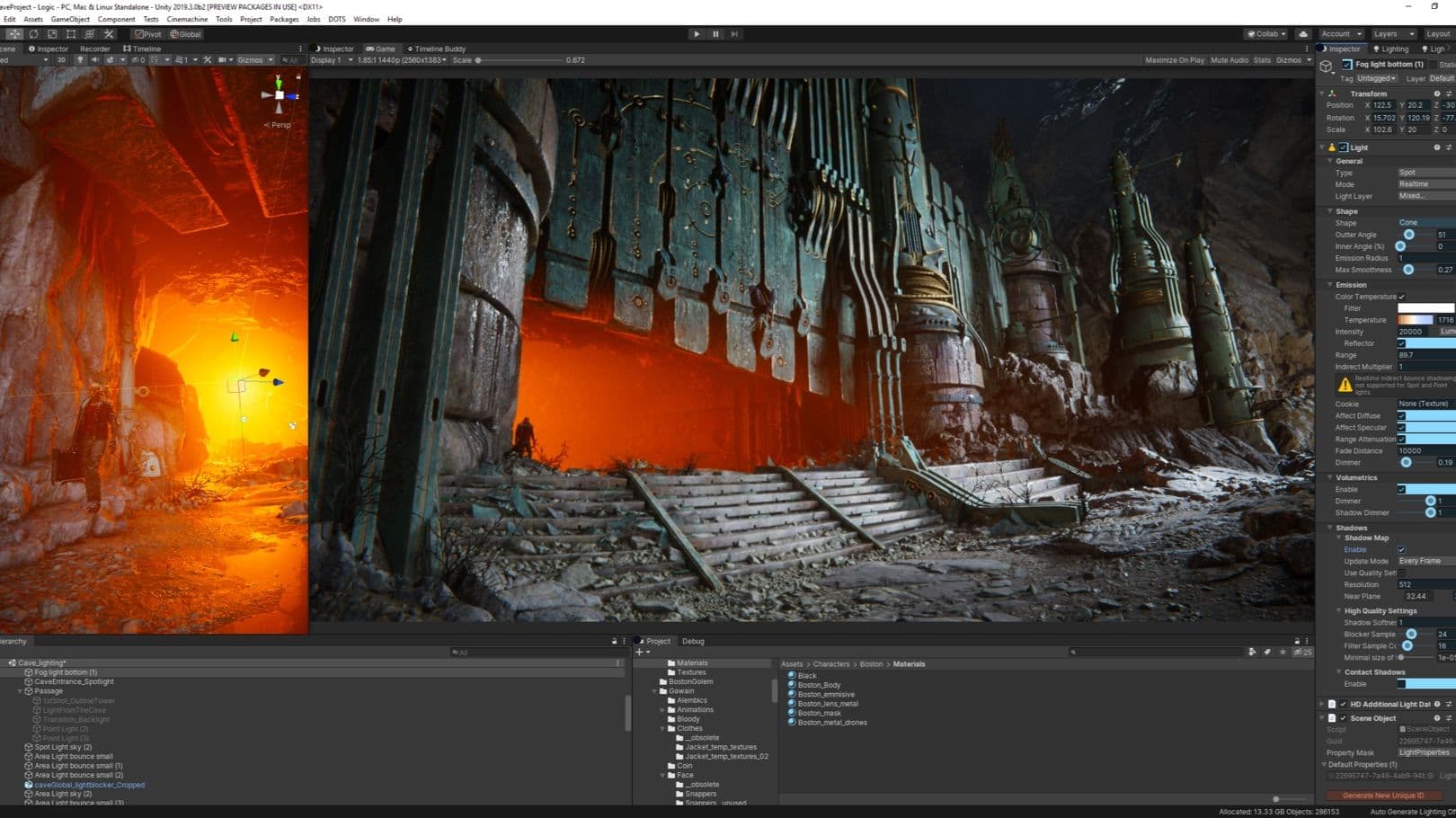Open the Cinemachine menu
Image resolution: width=1456 pixels, height=818 pixels.
[x=187, y=19]
